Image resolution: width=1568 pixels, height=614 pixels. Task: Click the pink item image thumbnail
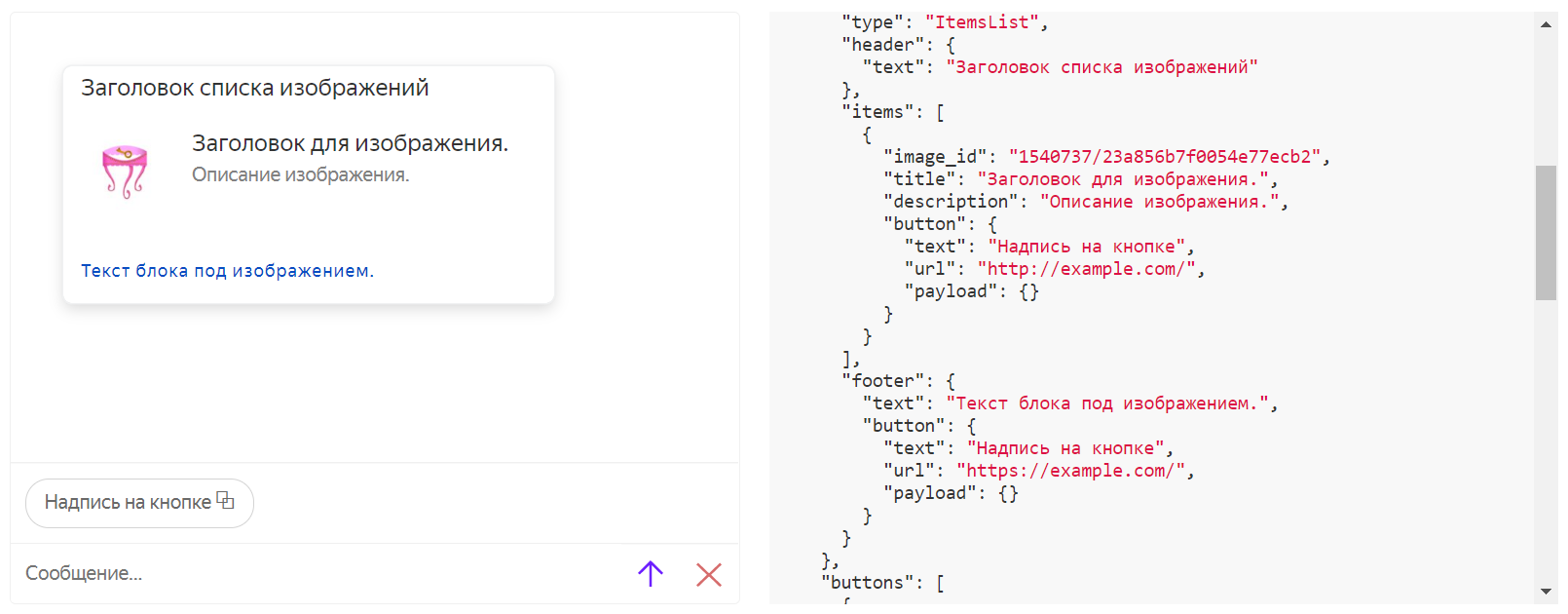[x=125, y=171]
